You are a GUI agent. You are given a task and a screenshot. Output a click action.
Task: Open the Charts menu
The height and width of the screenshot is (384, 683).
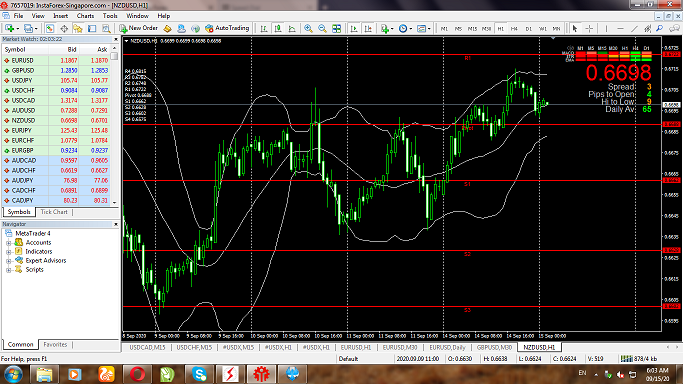[85, 16]
